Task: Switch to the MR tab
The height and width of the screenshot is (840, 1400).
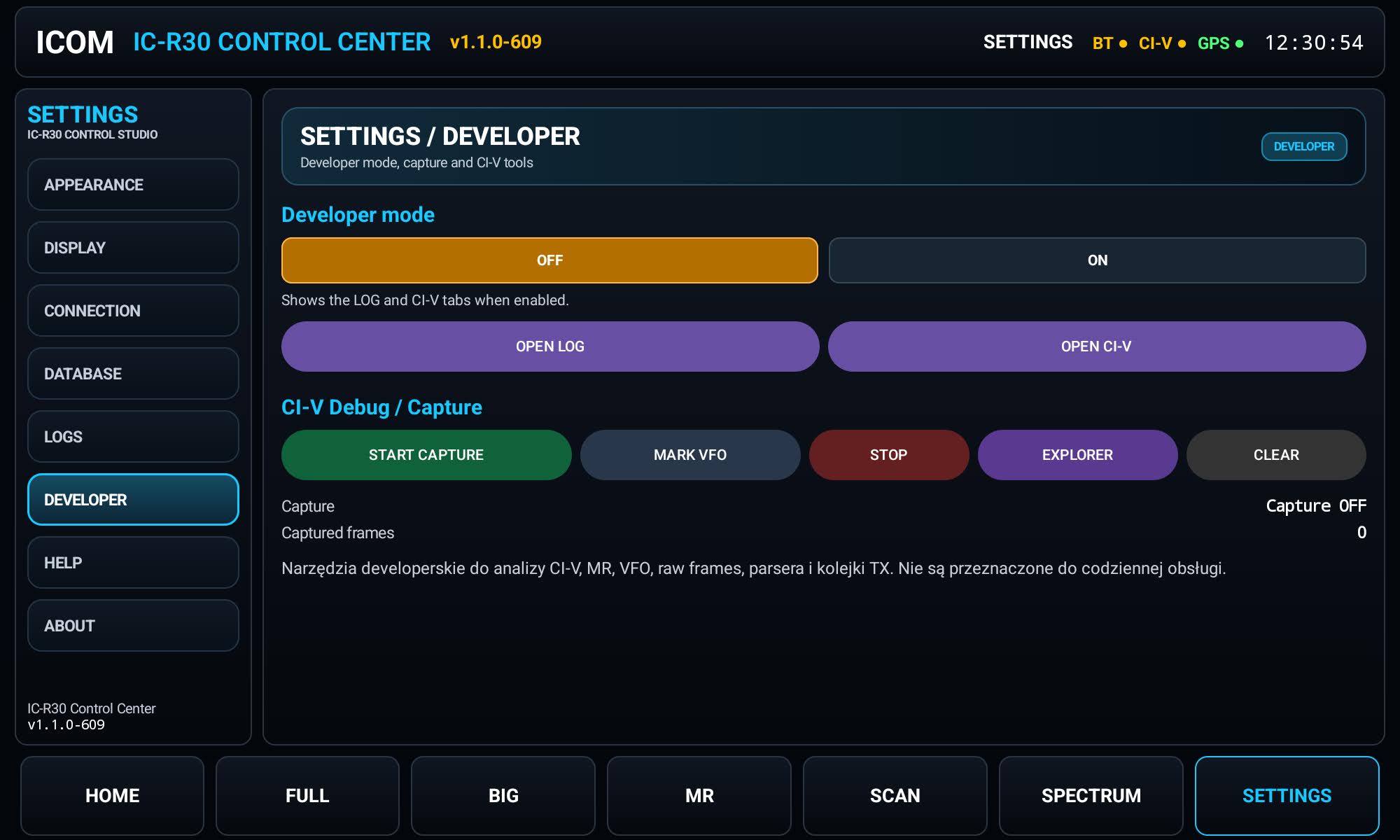Action: 699,796
